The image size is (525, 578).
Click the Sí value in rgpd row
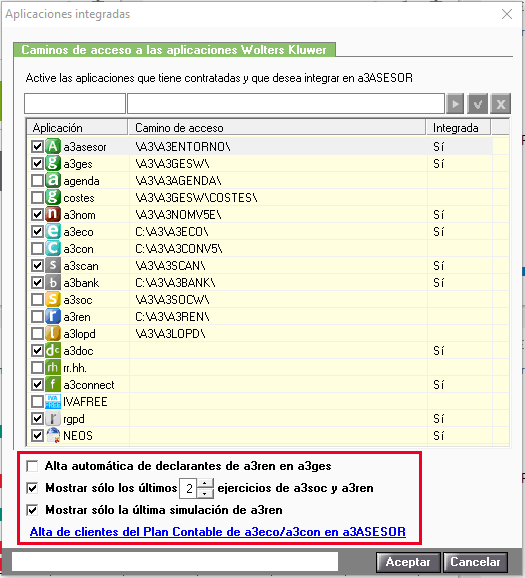(x=438, y=419)
